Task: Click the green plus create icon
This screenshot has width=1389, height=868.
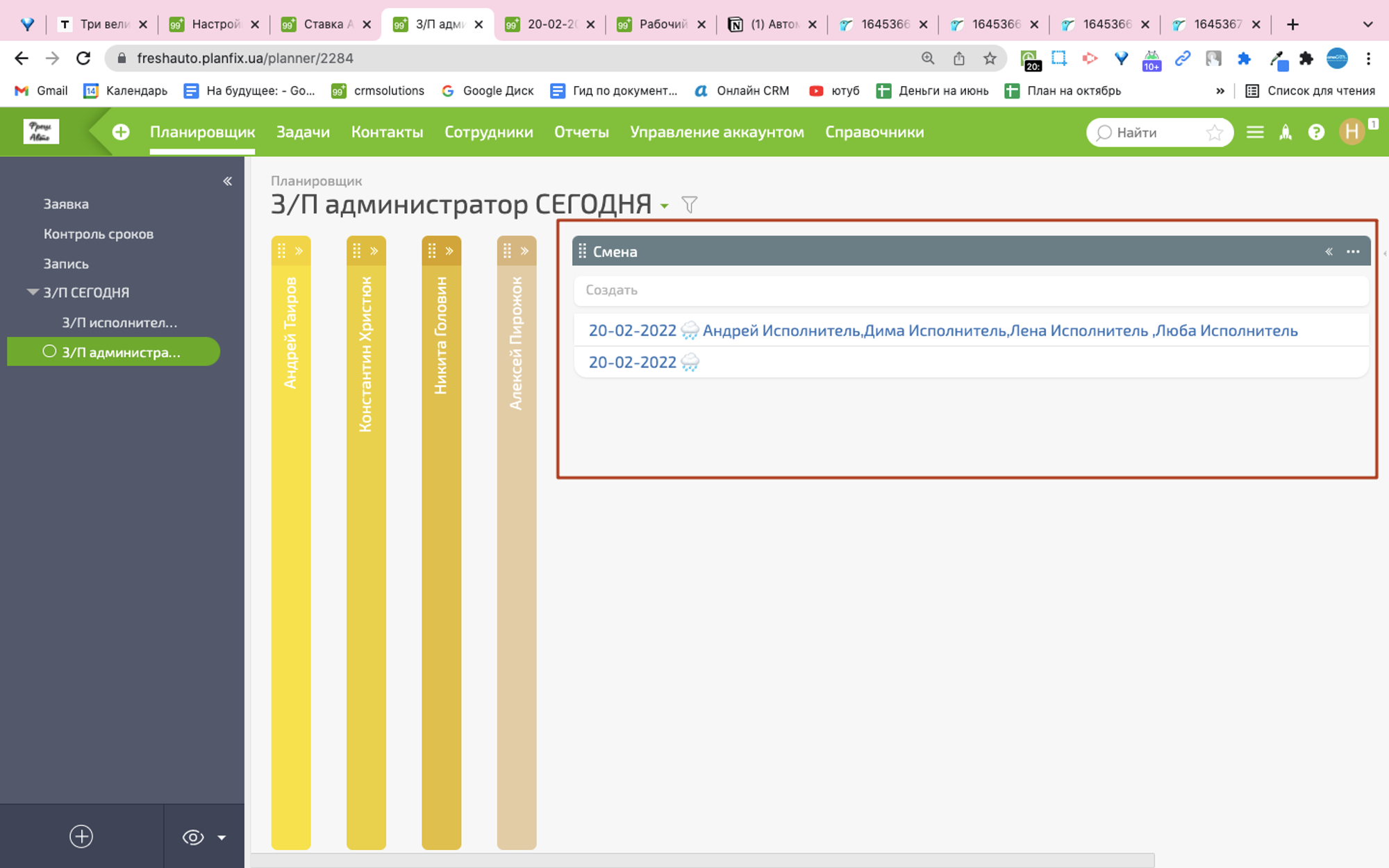Action: click(x=121, y=132)
